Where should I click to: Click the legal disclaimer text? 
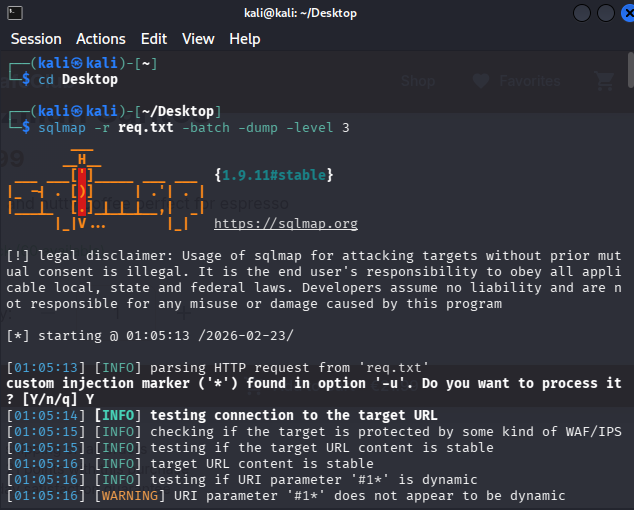tap(312, 279)
